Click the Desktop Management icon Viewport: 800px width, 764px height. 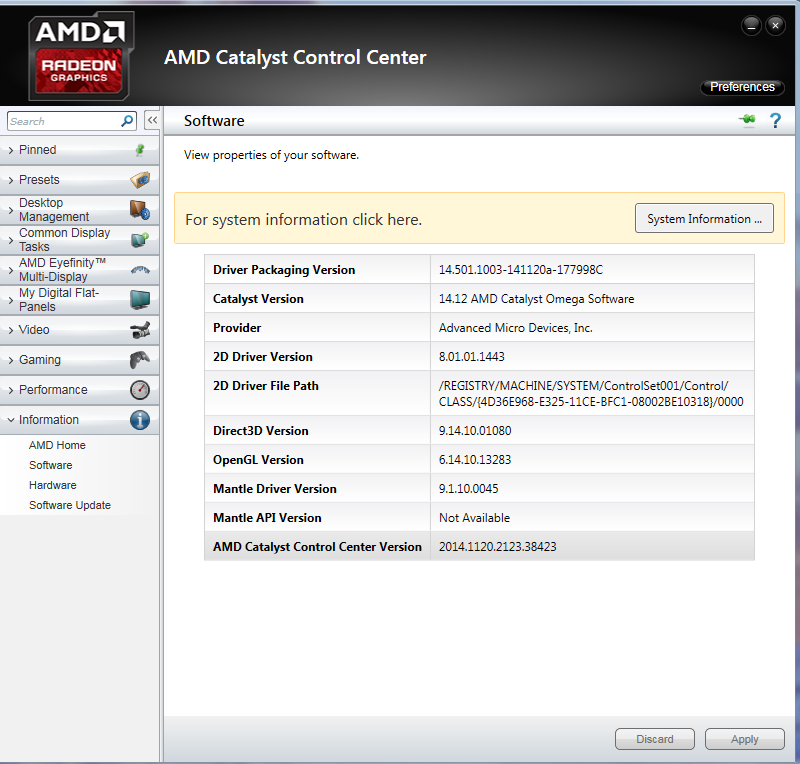pyautogui.click(x=140, y=210)
